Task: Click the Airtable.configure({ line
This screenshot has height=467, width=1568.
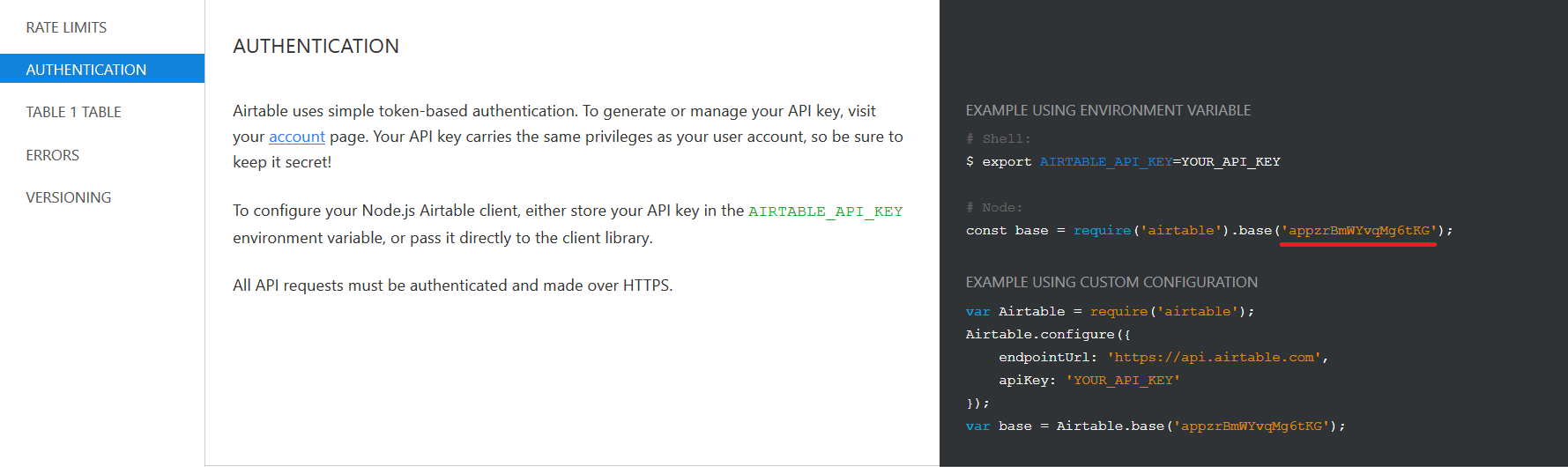Action: coord(1048,334)
